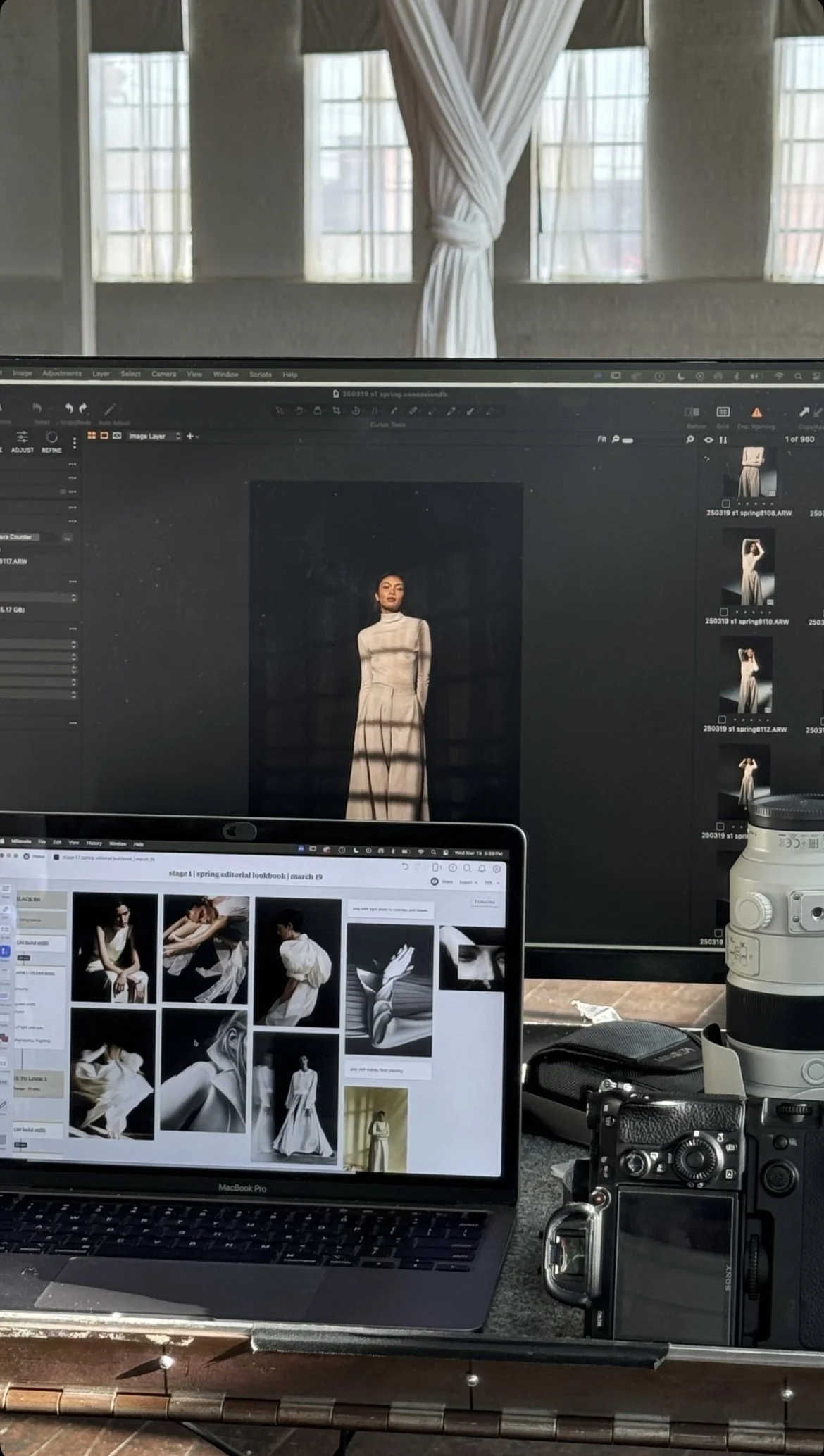Click the date and time in MacBook menu bar
824x1456 pixels.
click(x=478, y=853)
